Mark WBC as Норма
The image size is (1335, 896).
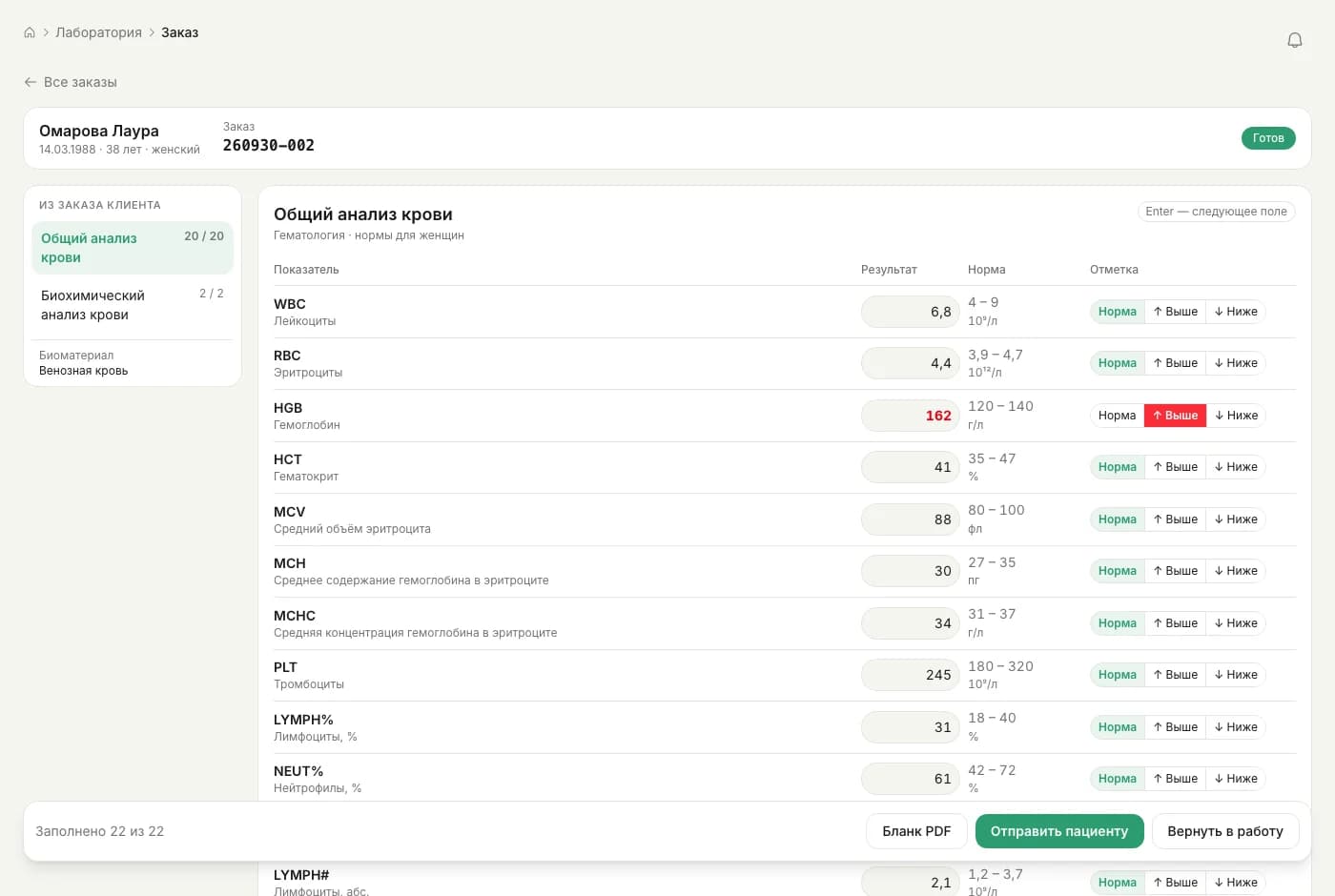(1117, 312)
